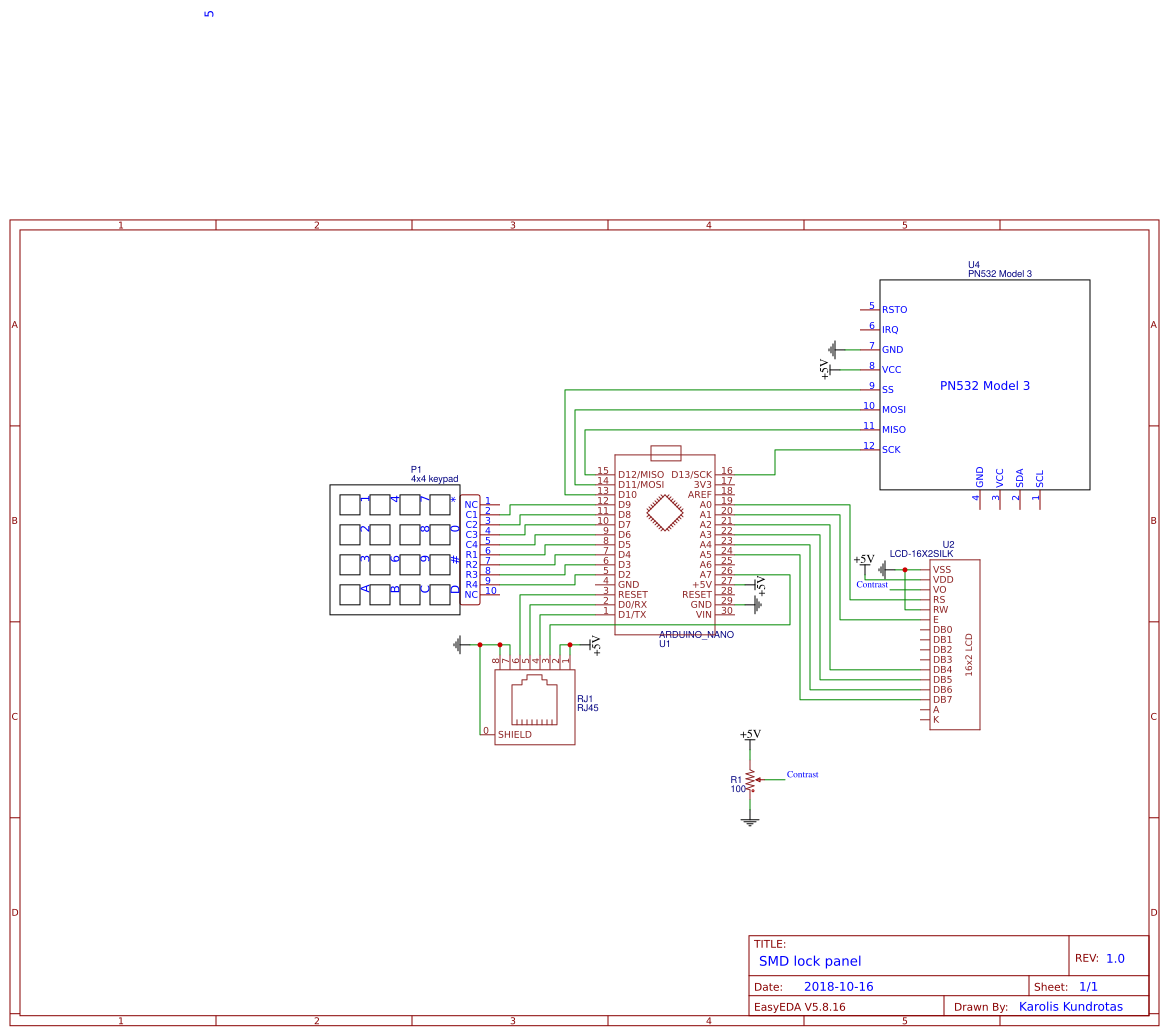This screenshot has height=1036, width=1169.
Task: Select the R1 potentiometer resistor symbol
Action: click(749, 780)
